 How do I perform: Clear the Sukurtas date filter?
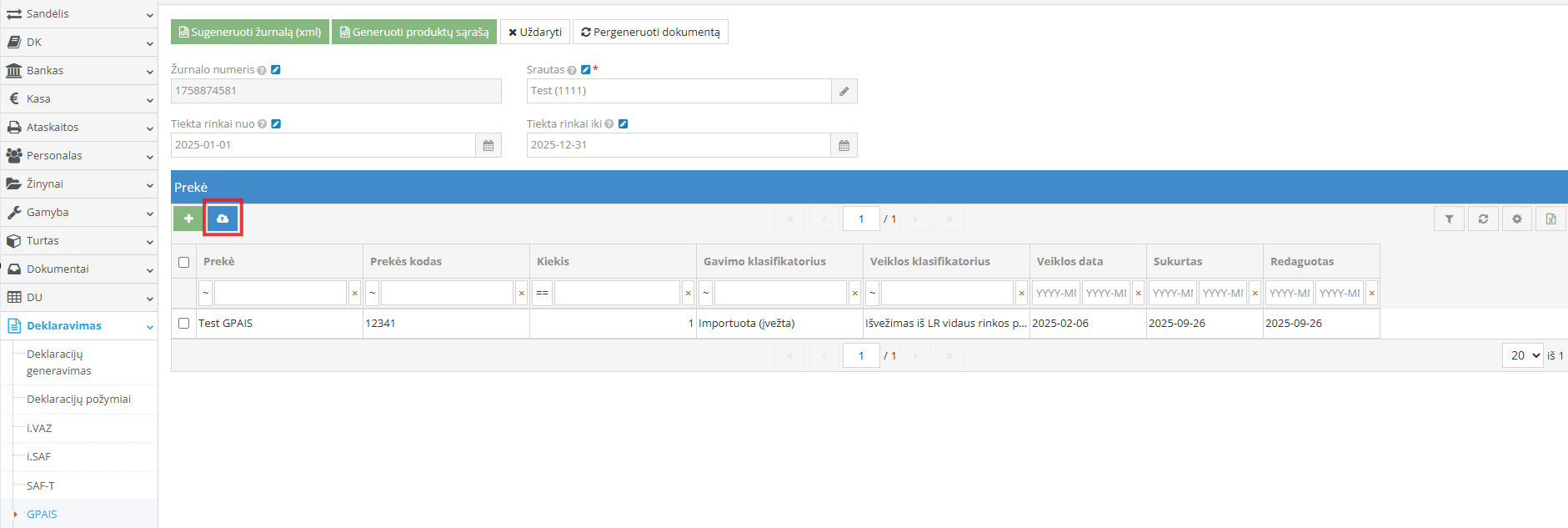coord(1255,293)
